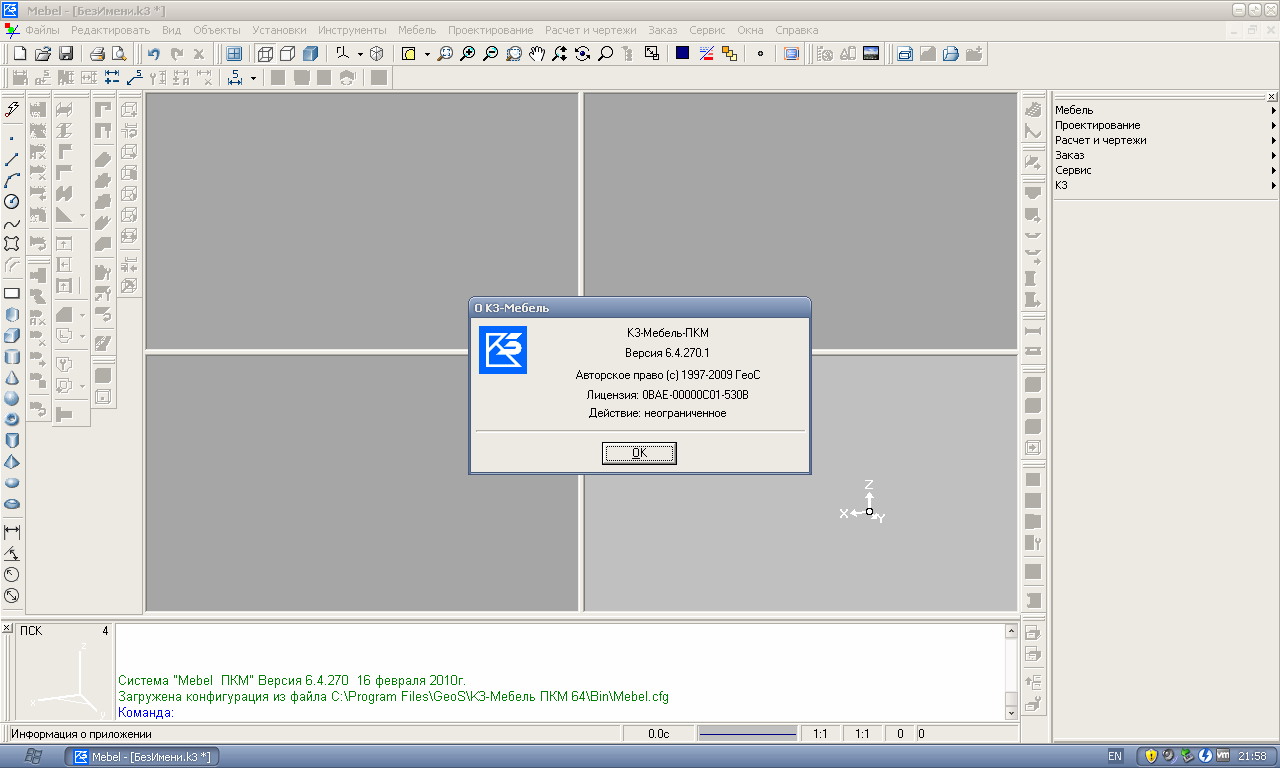Click the yellow layers squares icon
Screen dimensions: 1280x768
[729, 54]
